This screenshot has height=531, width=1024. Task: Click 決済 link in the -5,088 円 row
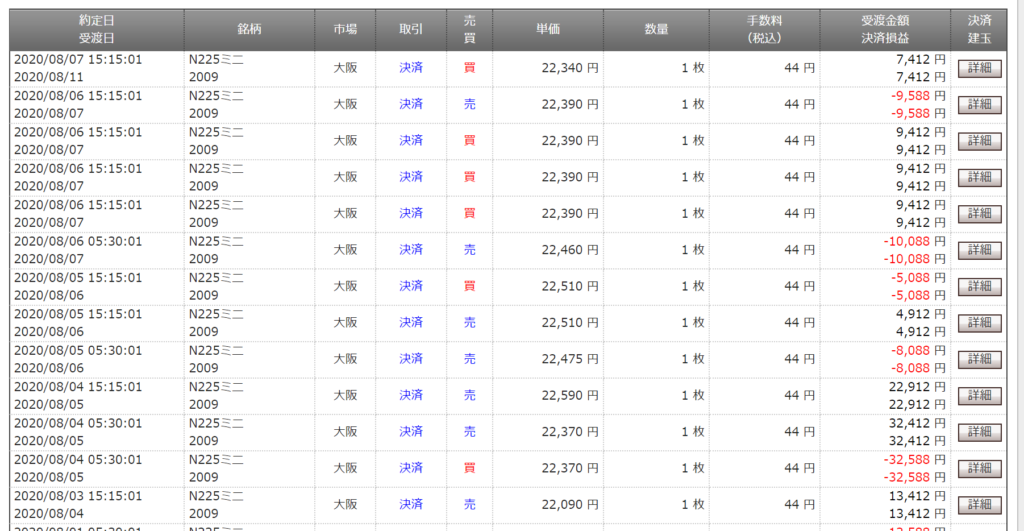[x=411, y=286]
